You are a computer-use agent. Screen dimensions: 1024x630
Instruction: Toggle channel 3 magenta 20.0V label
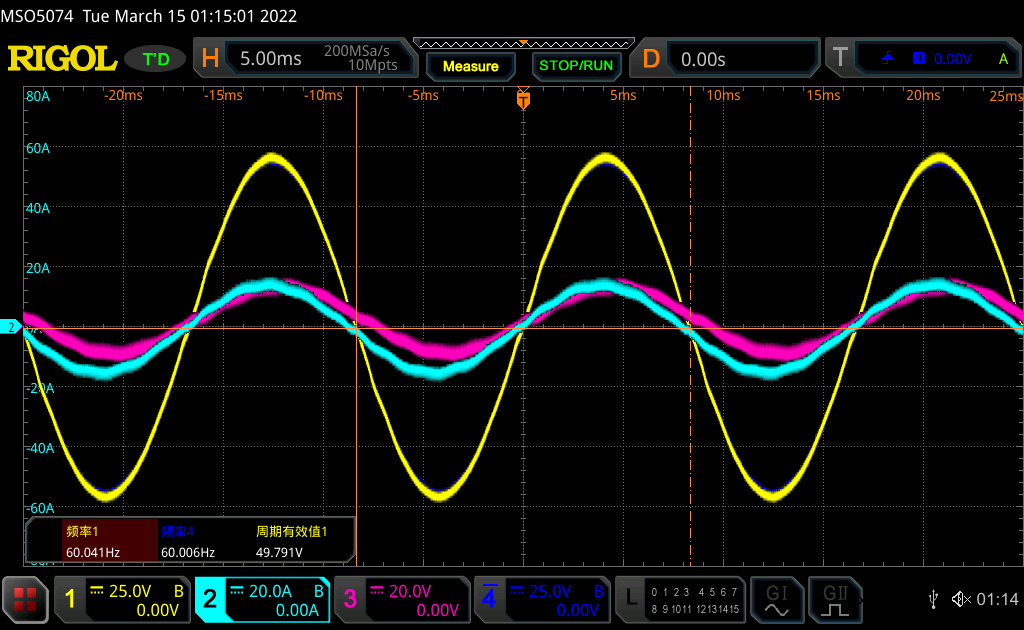pyautogui.click(x=402, y=599)
